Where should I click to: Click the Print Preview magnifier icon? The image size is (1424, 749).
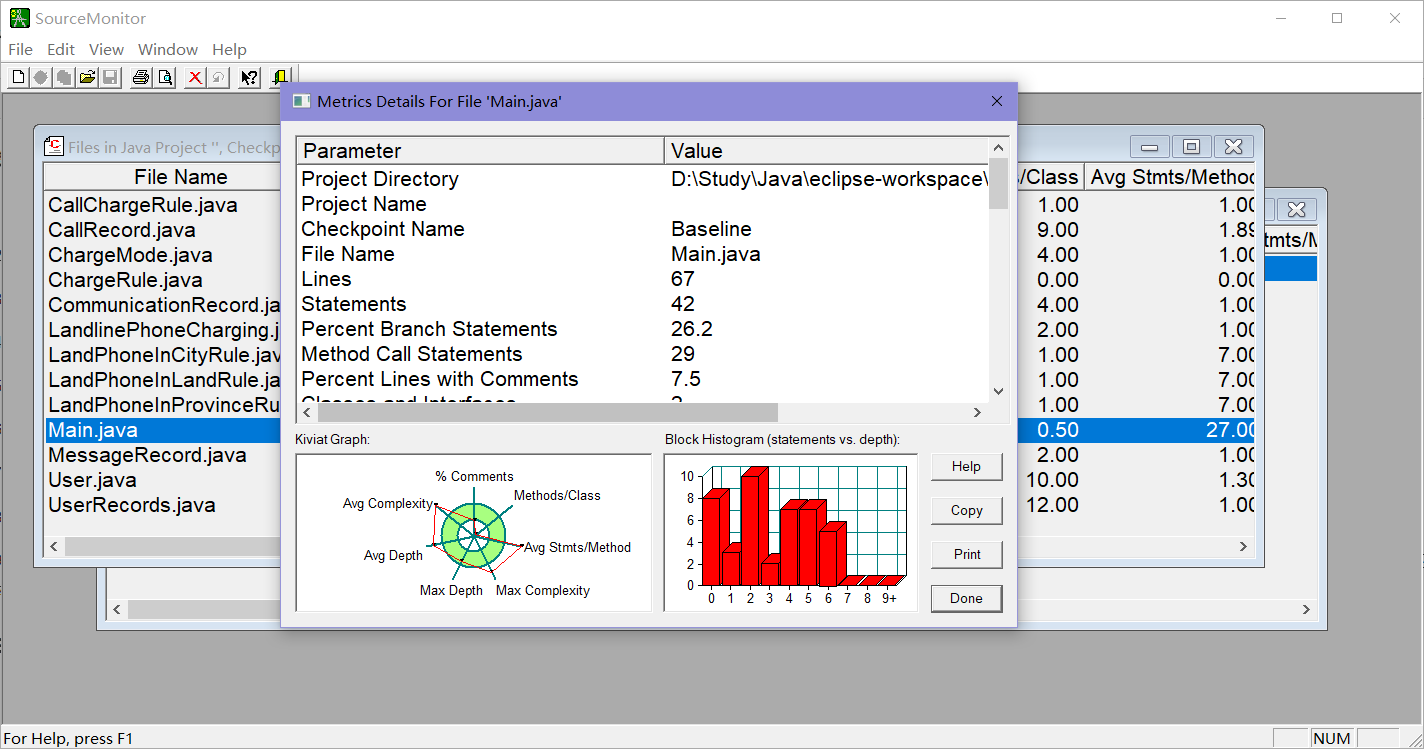(165, 77)
